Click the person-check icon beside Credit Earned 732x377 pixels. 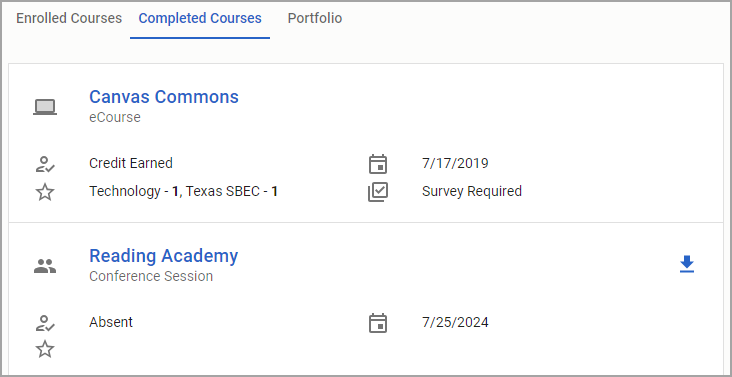click(45, 164)
